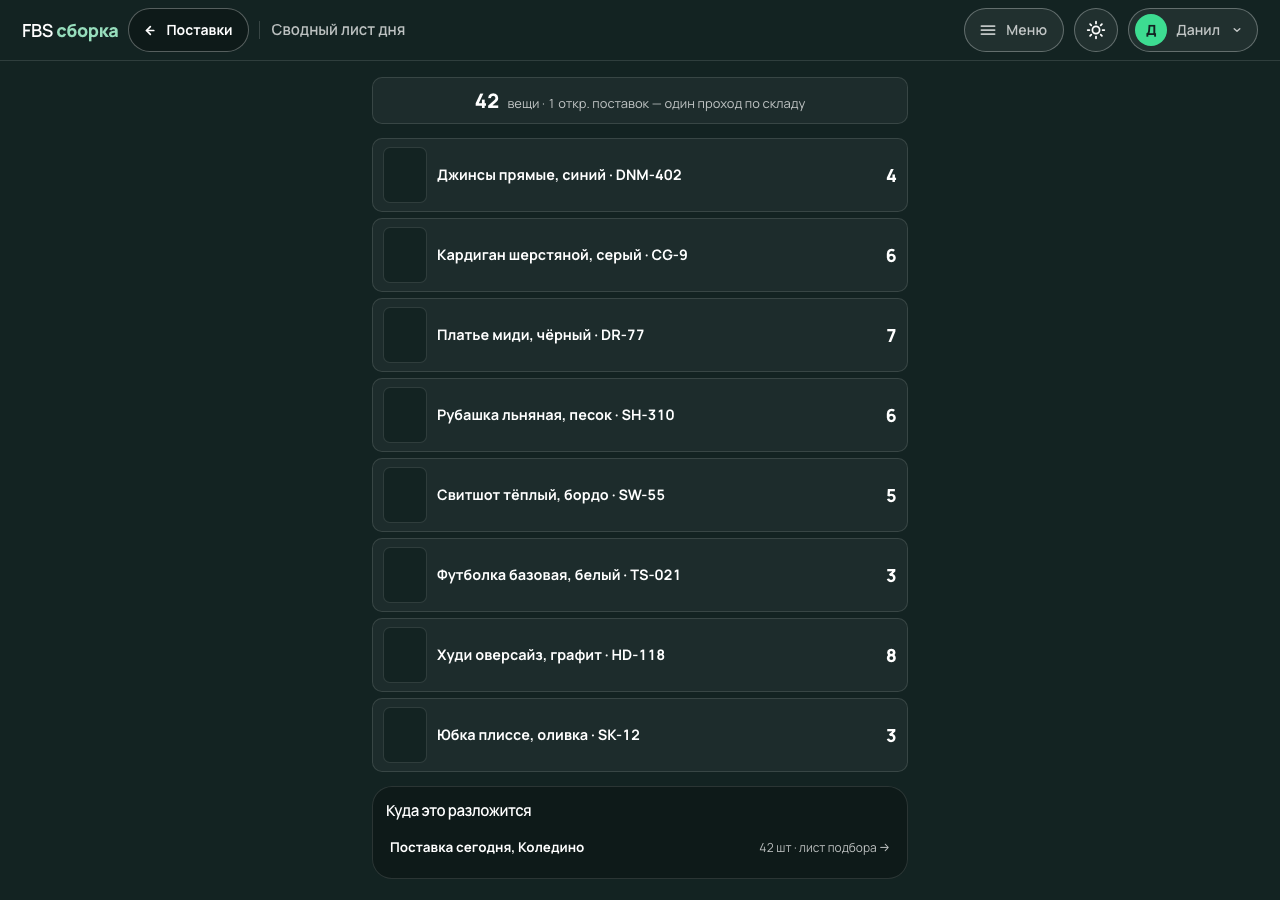
Task: Click thumbnail for Футболка базовая TS-021
Action: pos(405,575)
